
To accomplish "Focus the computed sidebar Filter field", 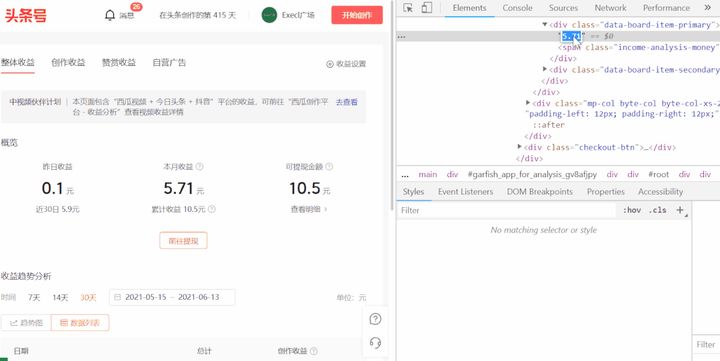I will [x=706, y=344].
